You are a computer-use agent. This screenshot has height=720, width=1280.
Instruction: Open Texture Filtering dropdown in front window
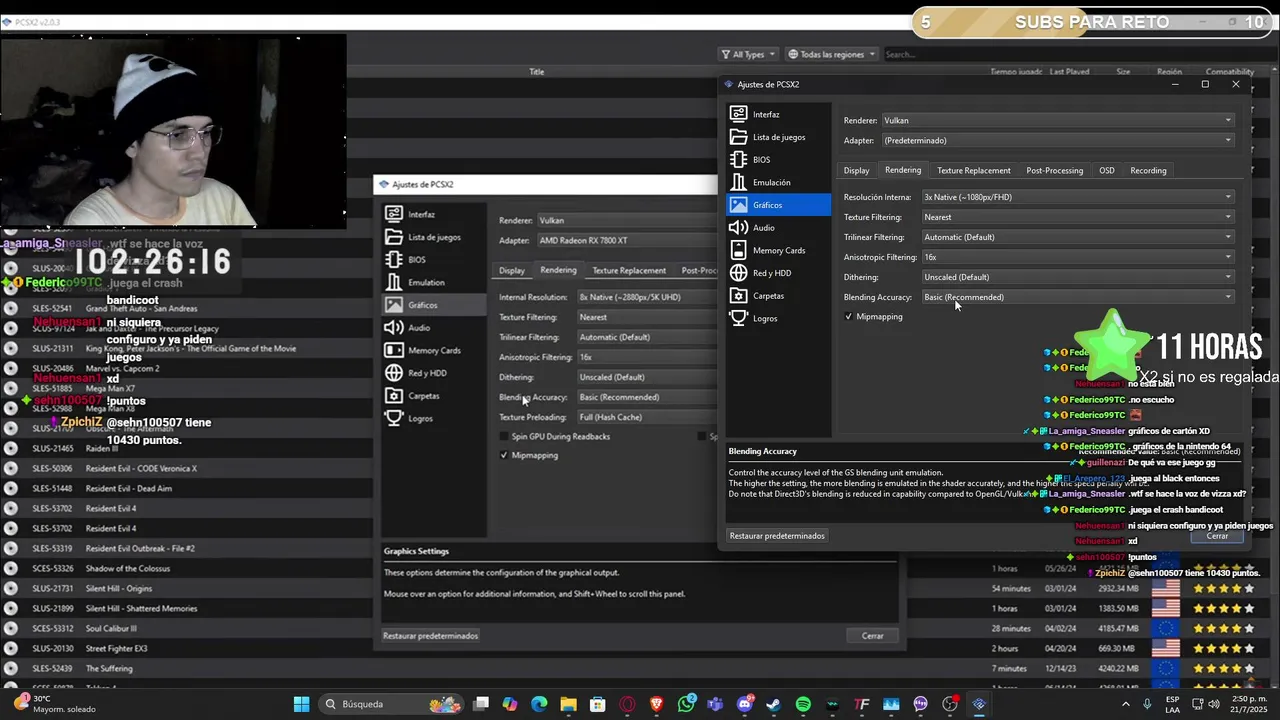pos(1078,217)
